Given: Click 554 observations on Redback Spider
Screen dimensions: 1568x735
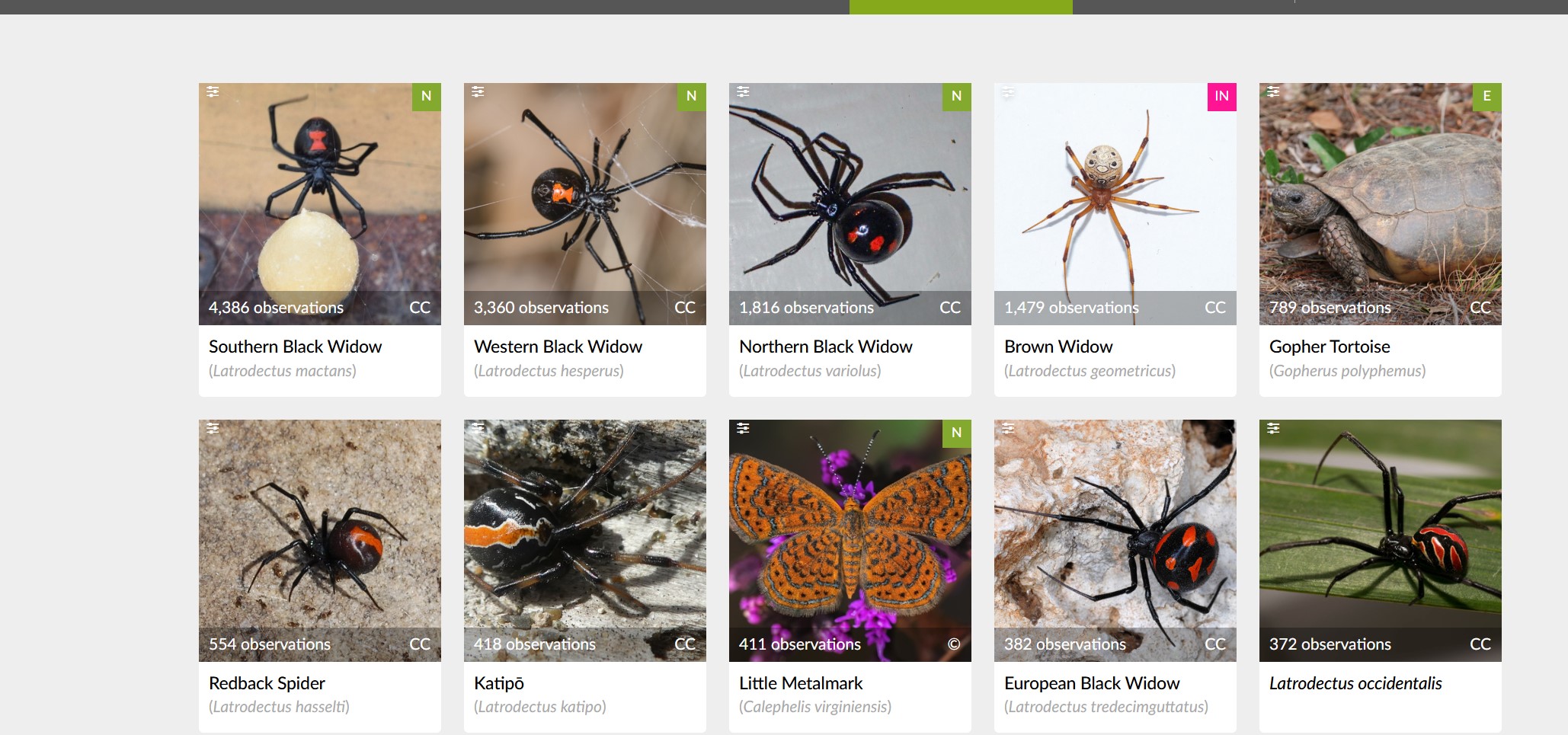Looking at the screenshot, I should [270, 644].
